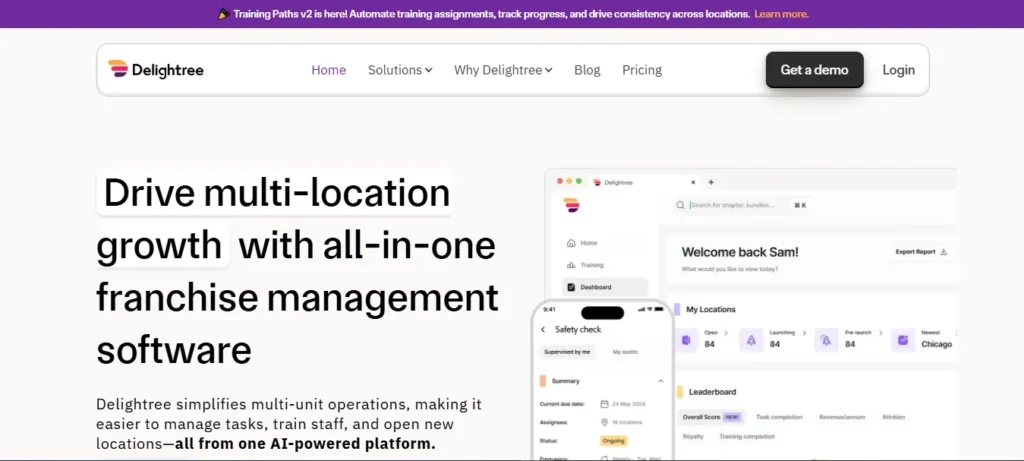The width and height of the screenshot is (1024, 461).
Task: Go to the Pricing page
Action: pos(642,70)
